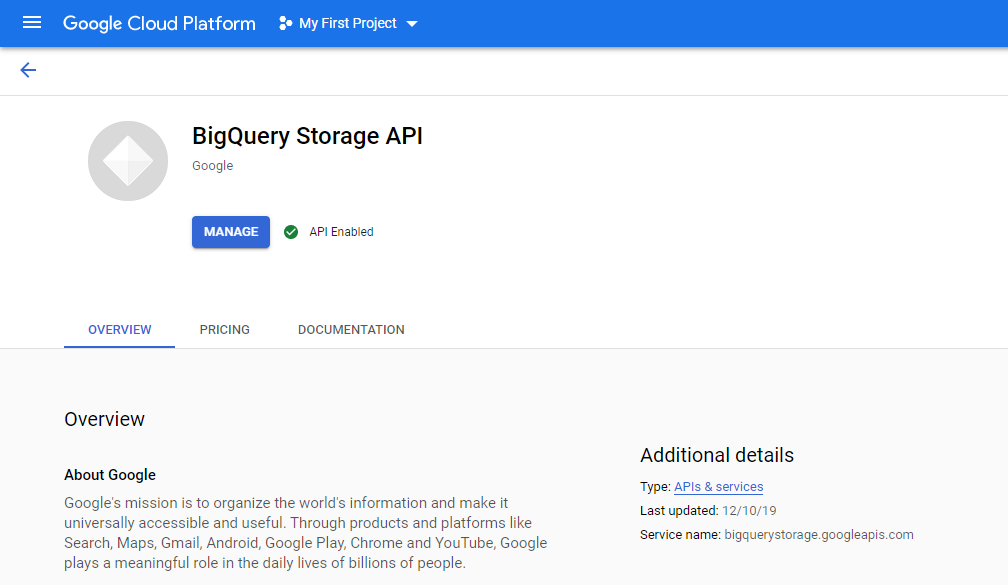This screenshot has height=585, width=1008.
Task: Click the Additional details heading
Action: coord(717,455)
